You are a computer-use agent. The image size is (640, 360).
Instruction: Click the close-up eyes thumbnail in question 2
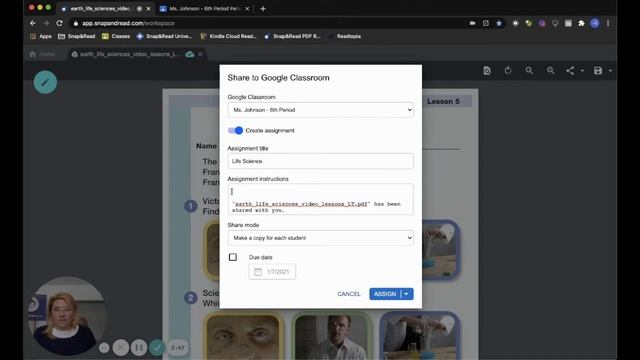(243, 336)
